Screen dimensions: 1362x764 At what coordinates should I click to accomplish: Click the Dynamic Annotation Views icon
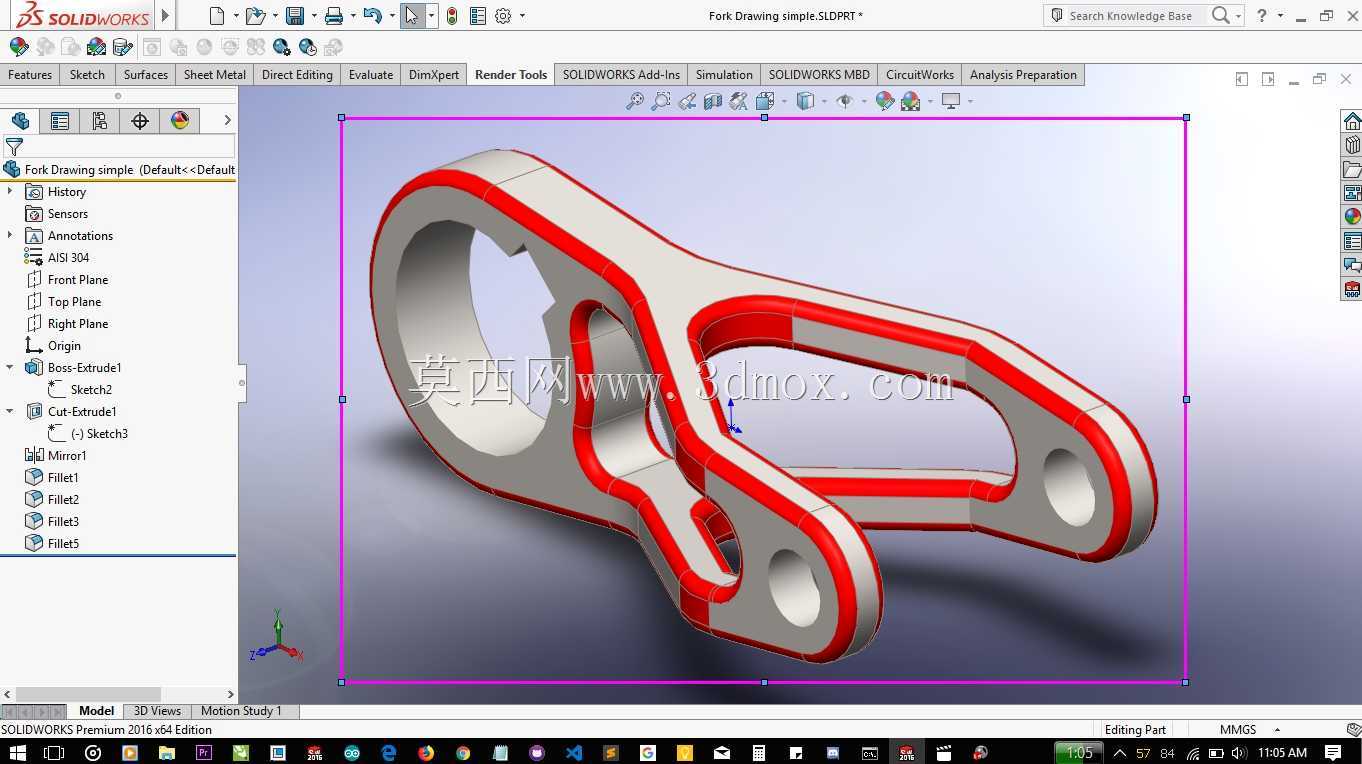[x=739, y=101]
